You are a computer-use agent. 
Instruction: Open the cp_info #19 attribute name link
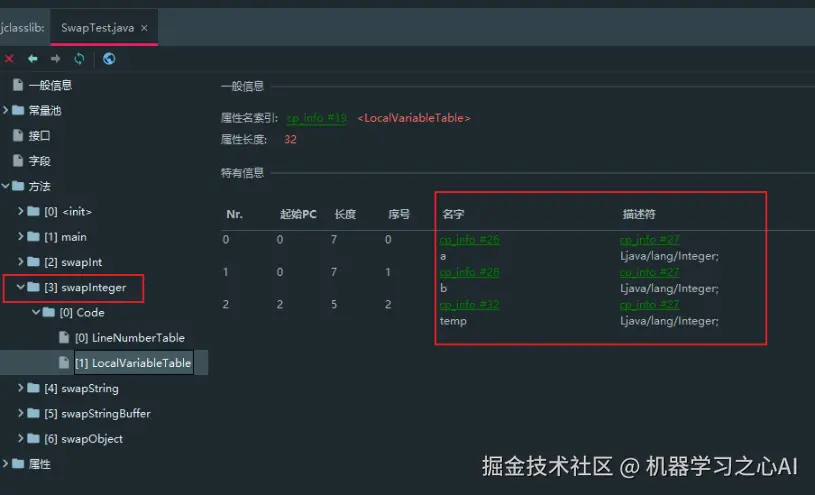317,119
